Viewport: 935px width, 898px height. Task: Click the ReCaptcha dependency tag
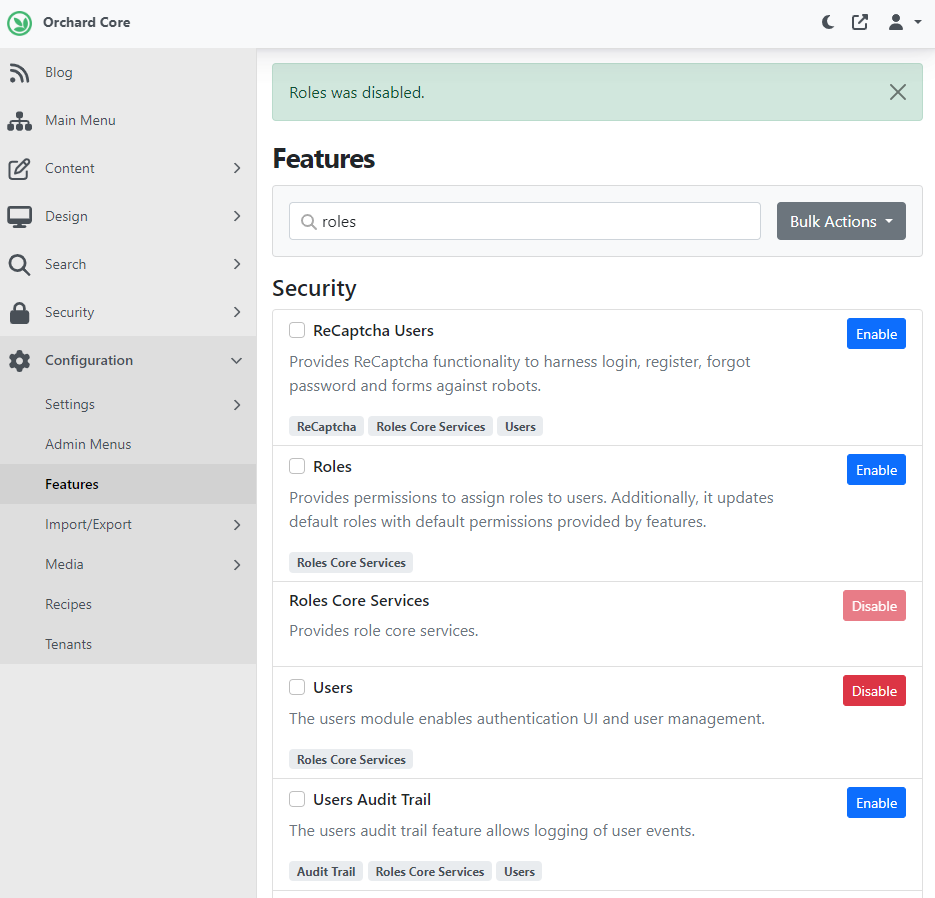(326, 426)
